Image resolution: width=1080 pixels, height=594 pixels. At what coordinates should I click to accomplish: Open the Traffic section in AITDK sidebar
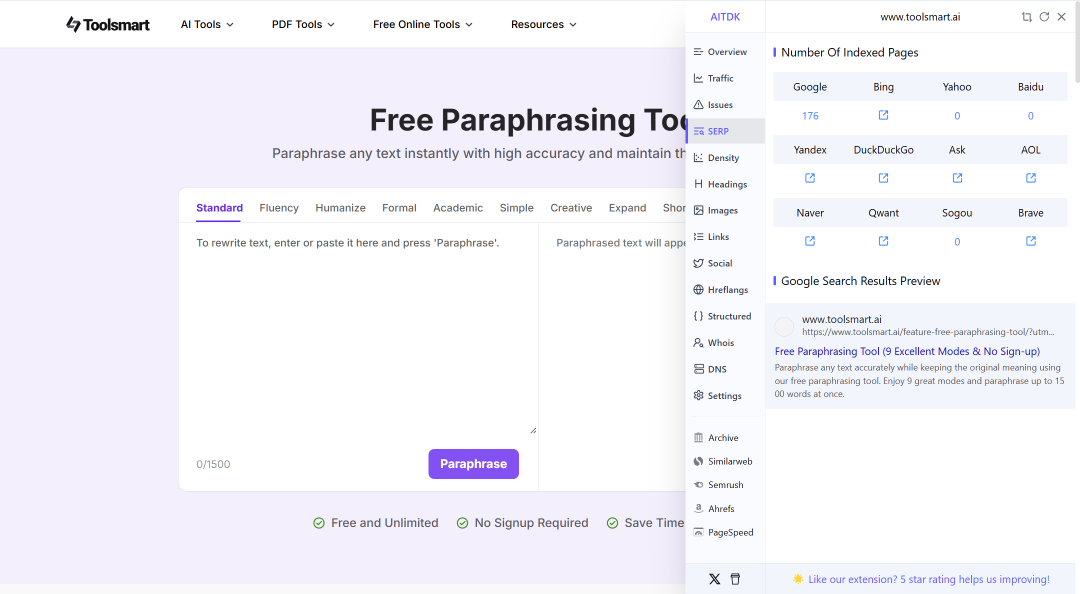[x=725, y=79]
